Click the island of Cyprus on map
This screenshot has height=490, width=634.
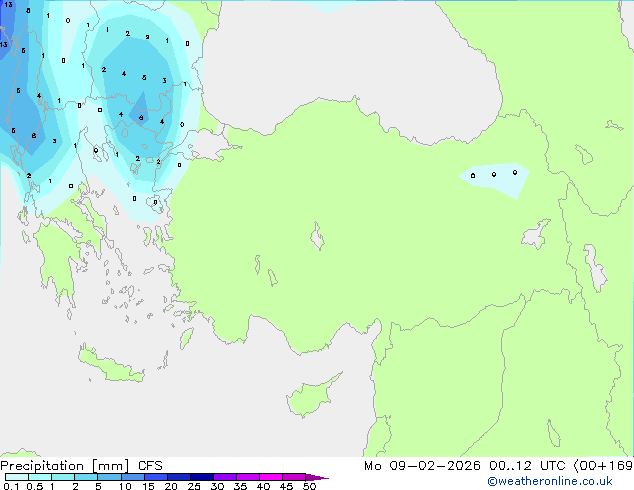pos(311,397)
